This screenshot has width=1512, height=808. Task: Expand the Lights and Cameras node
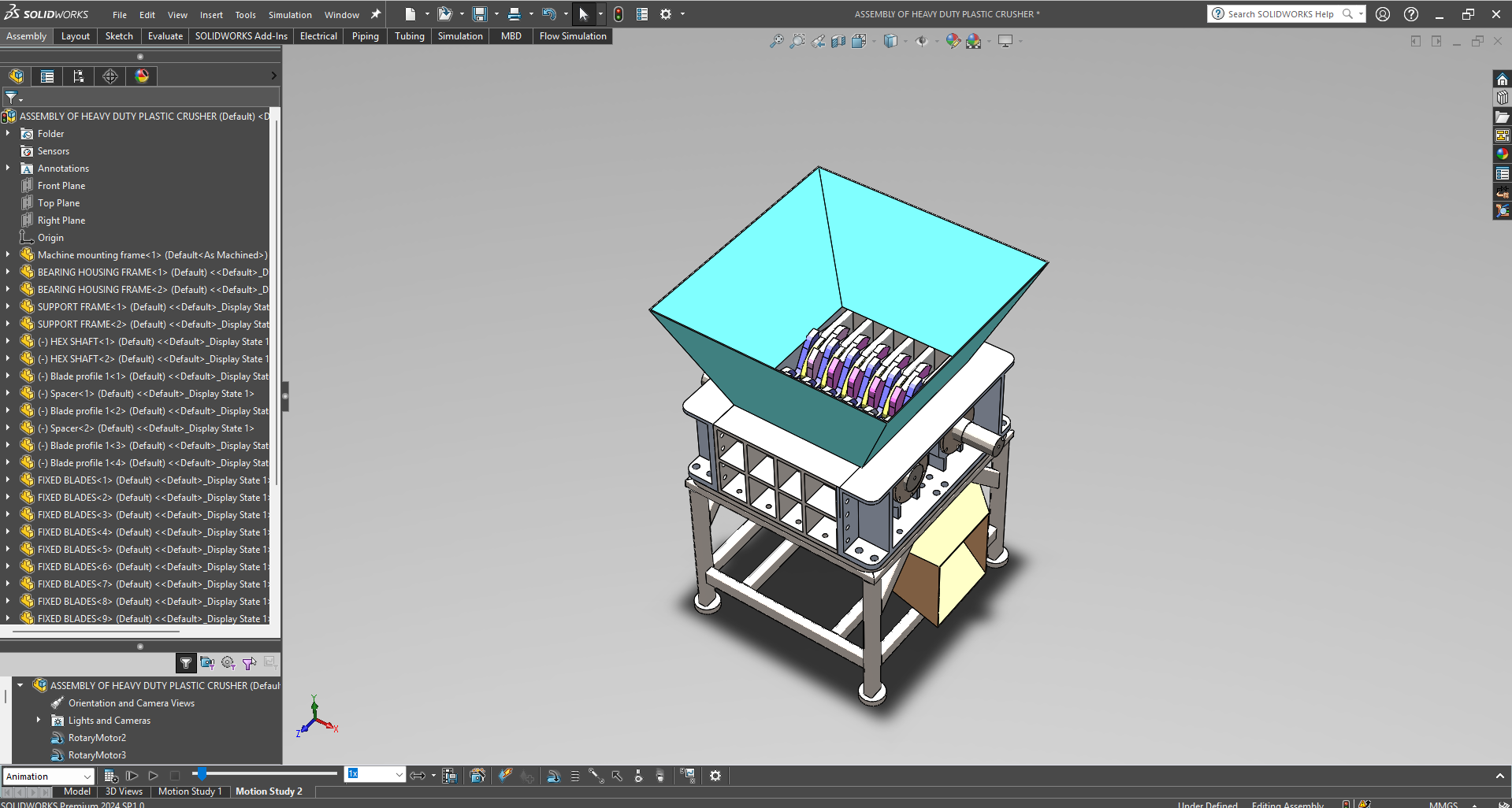tap(38, 720)
